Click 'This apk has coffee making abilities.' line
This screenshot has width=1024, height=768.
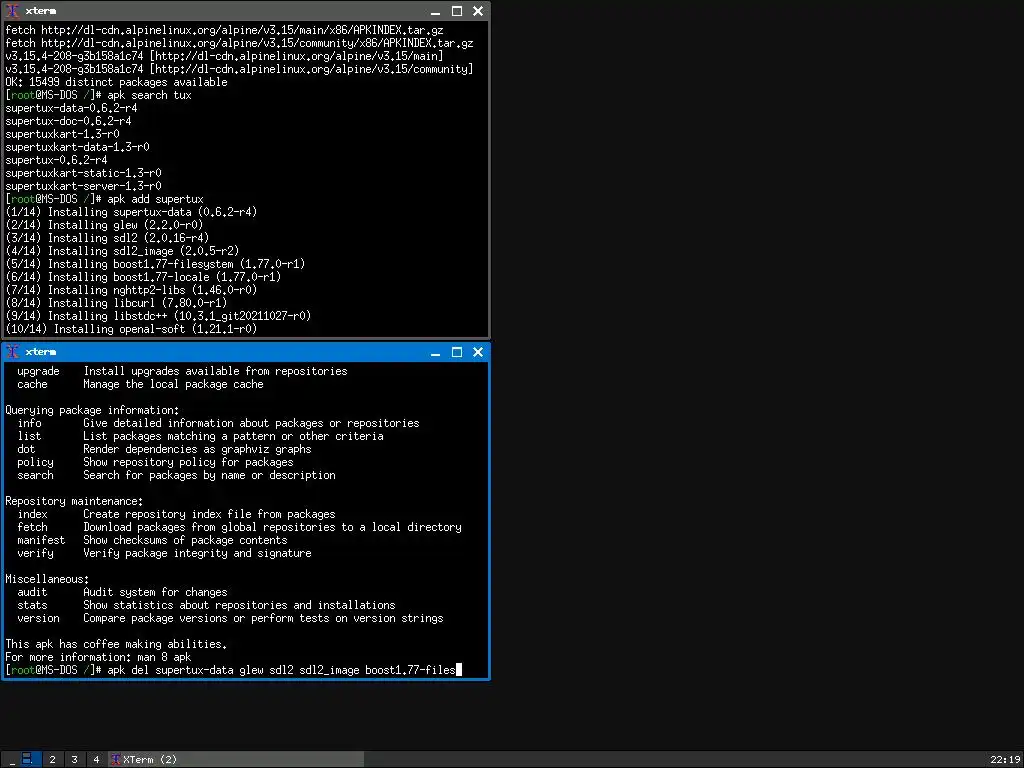tap(116, 645)
